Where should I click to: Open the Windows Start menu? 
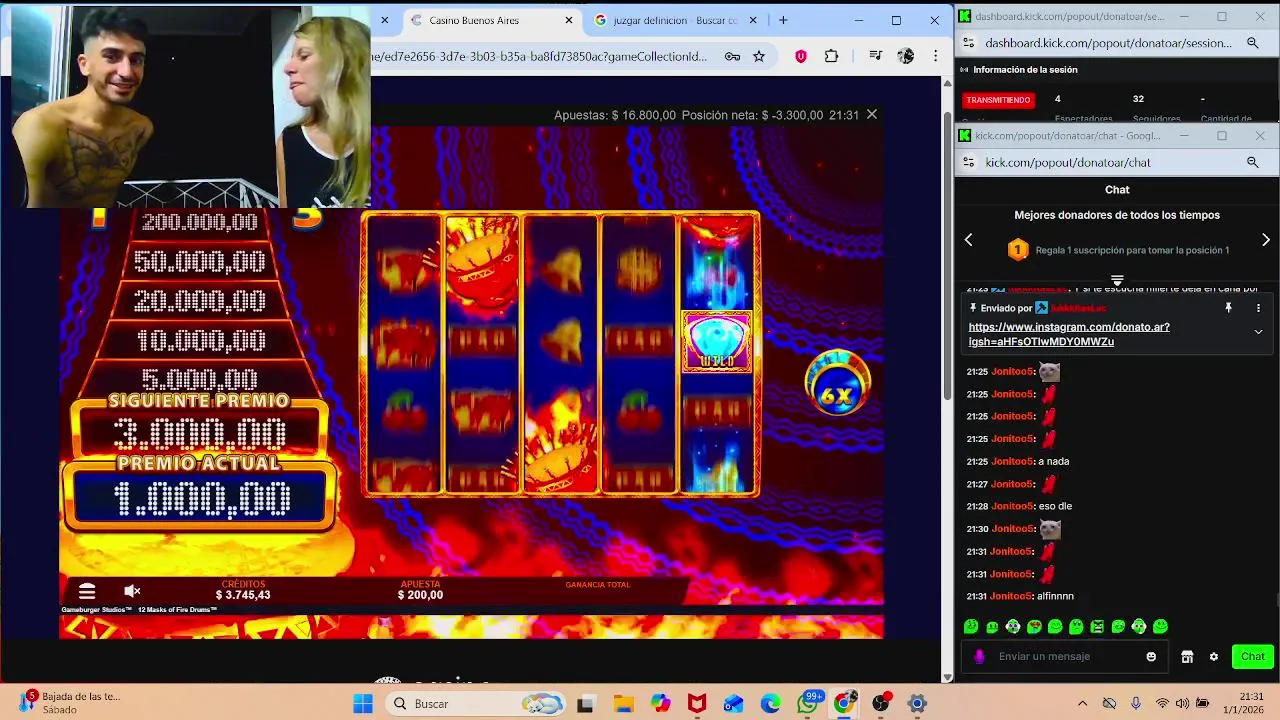[x=362, y=704]
